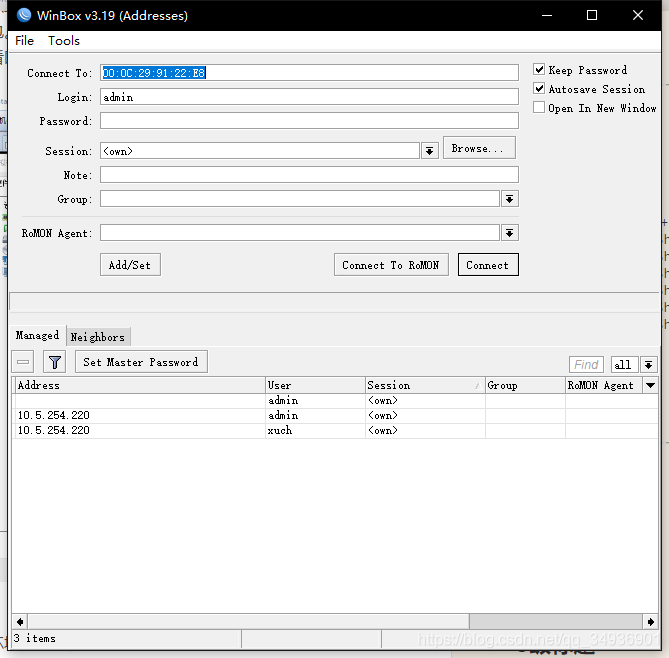
Task: Click the filter funnel icon
Action: 54,362
